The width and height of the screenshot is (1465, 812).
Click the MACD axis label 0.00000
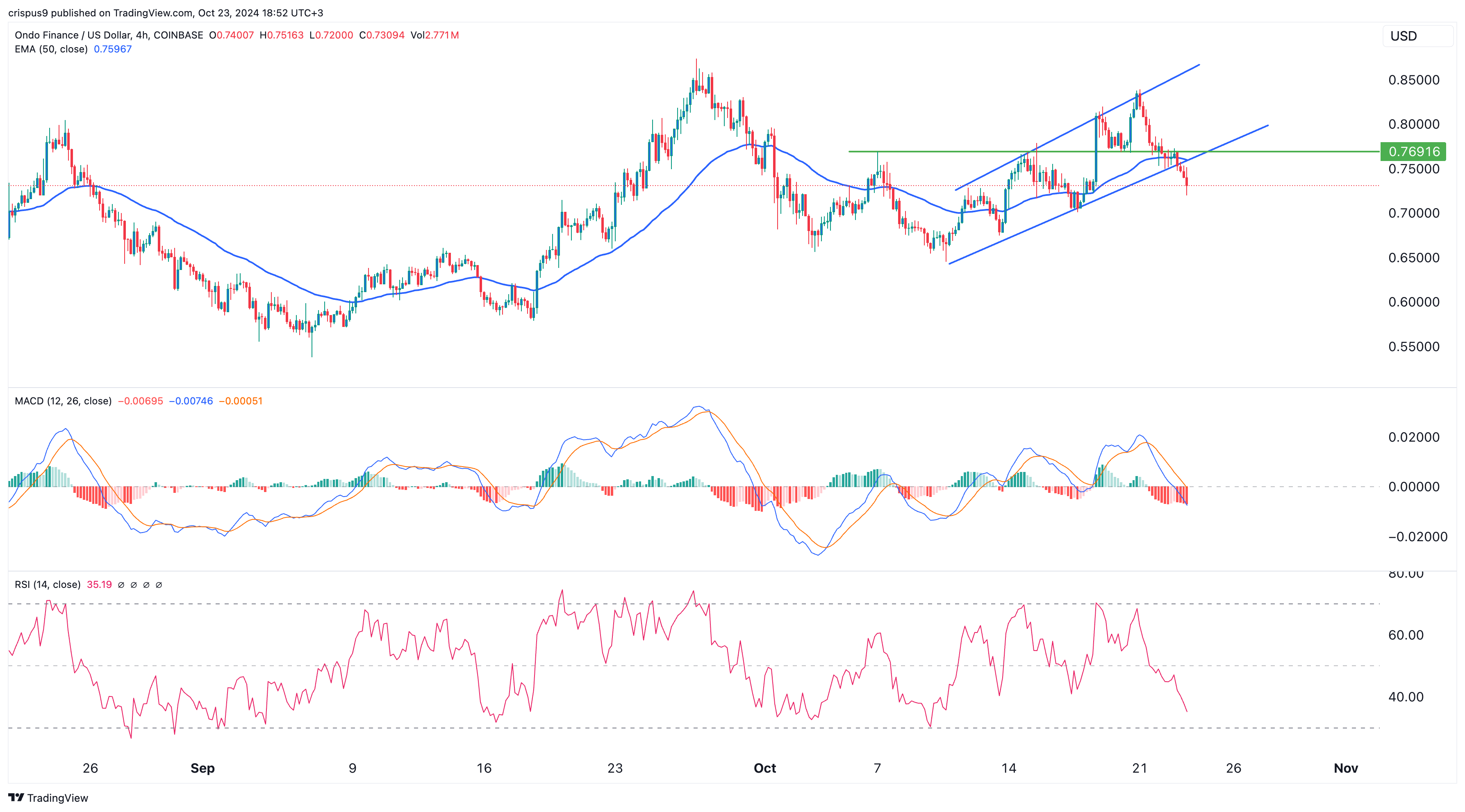[1414, 487]
